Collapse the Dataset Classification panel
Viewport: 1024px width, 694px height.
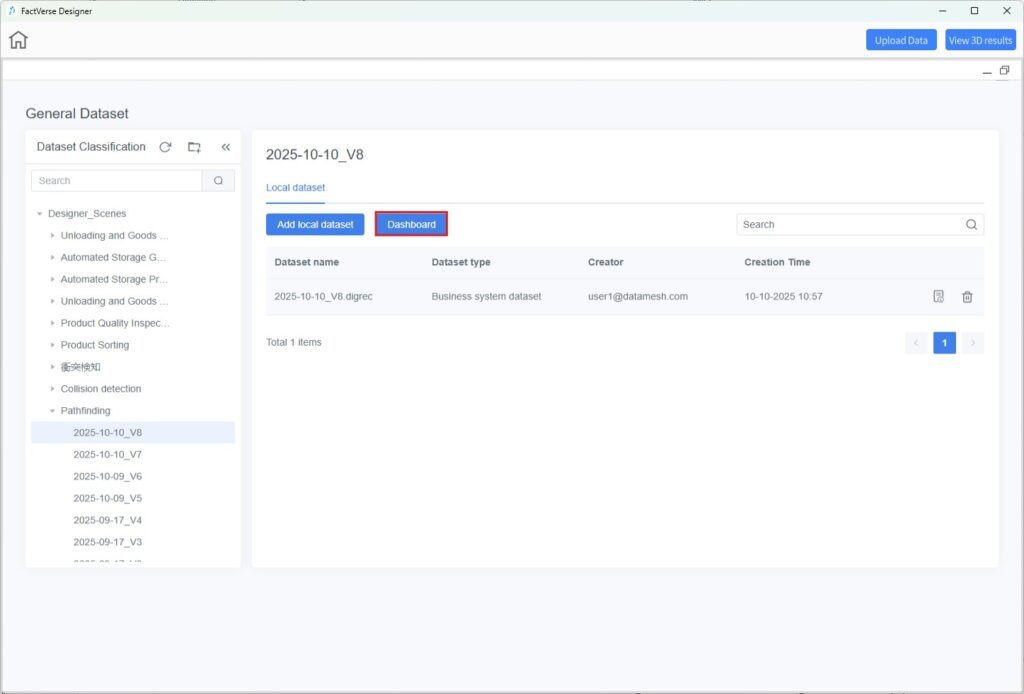(x=225, y=147)
